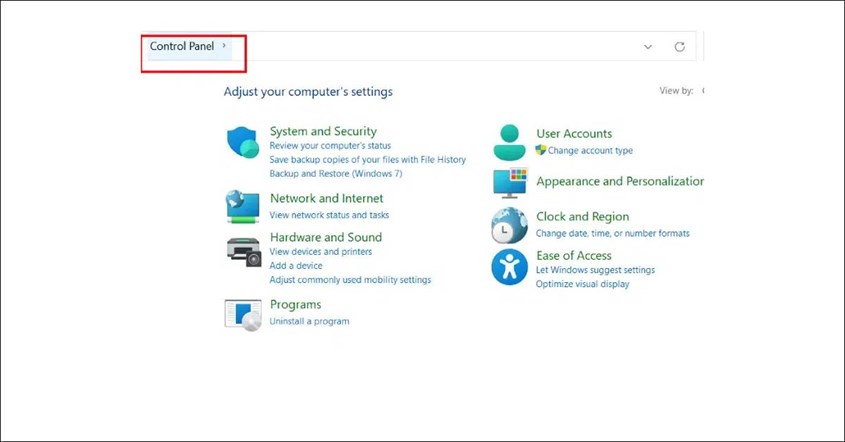
Task: Open Appearance and Personalization heading
Action: 620,181
